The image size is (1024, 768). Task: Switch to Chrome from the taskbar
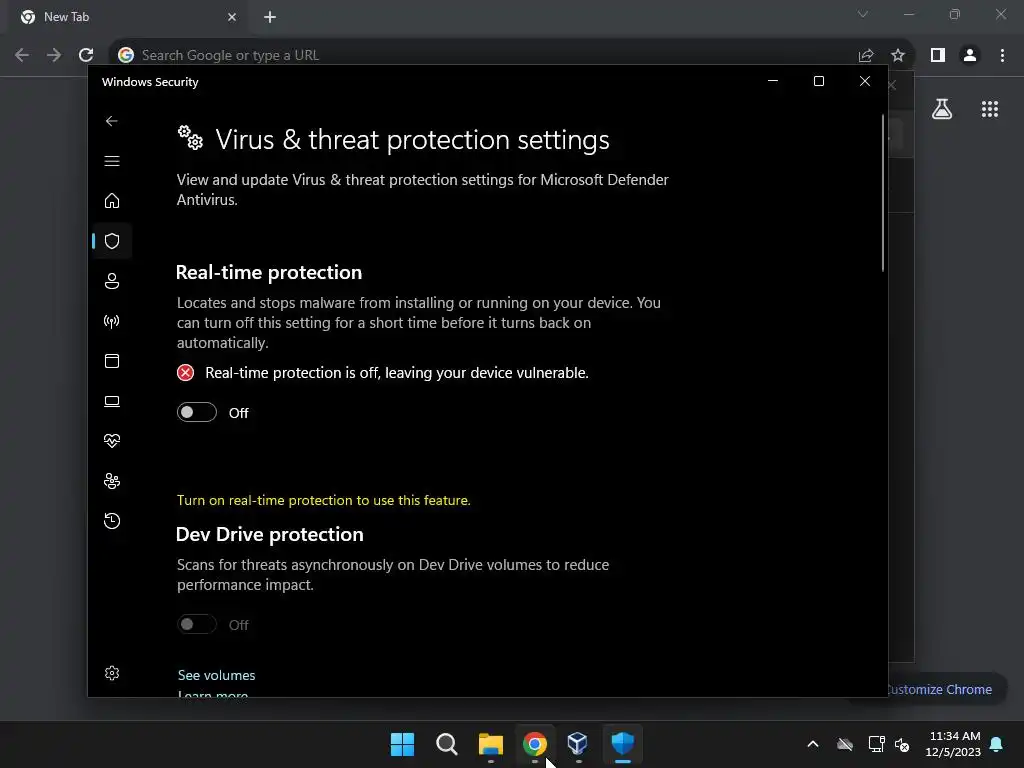click(535, 744)
